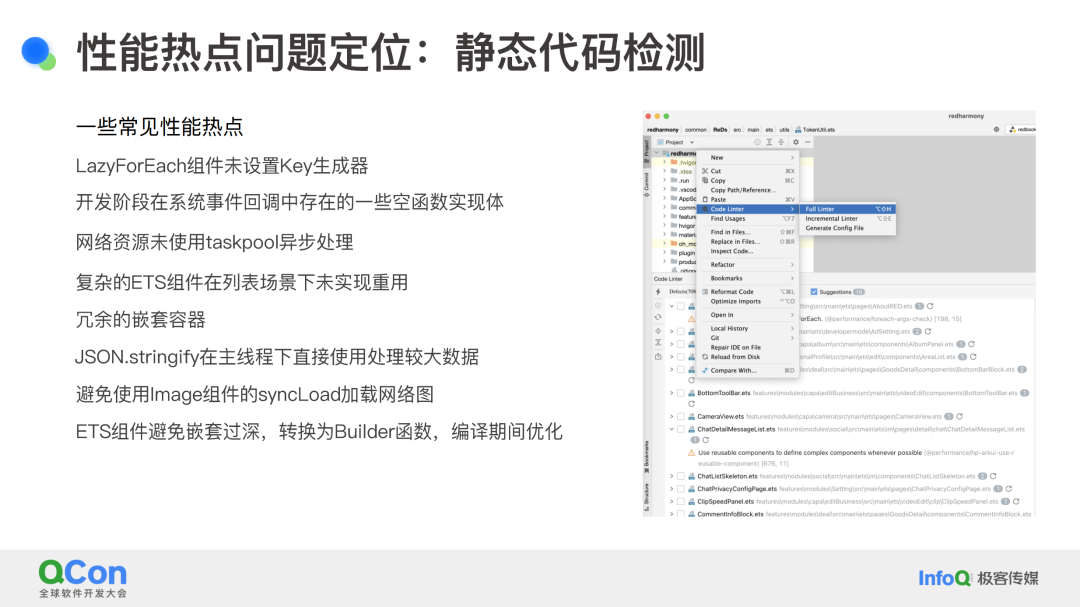Select Full Linter in the submenu
The width and height of the screenshot is (1080, 607).
tap(848, 209)
